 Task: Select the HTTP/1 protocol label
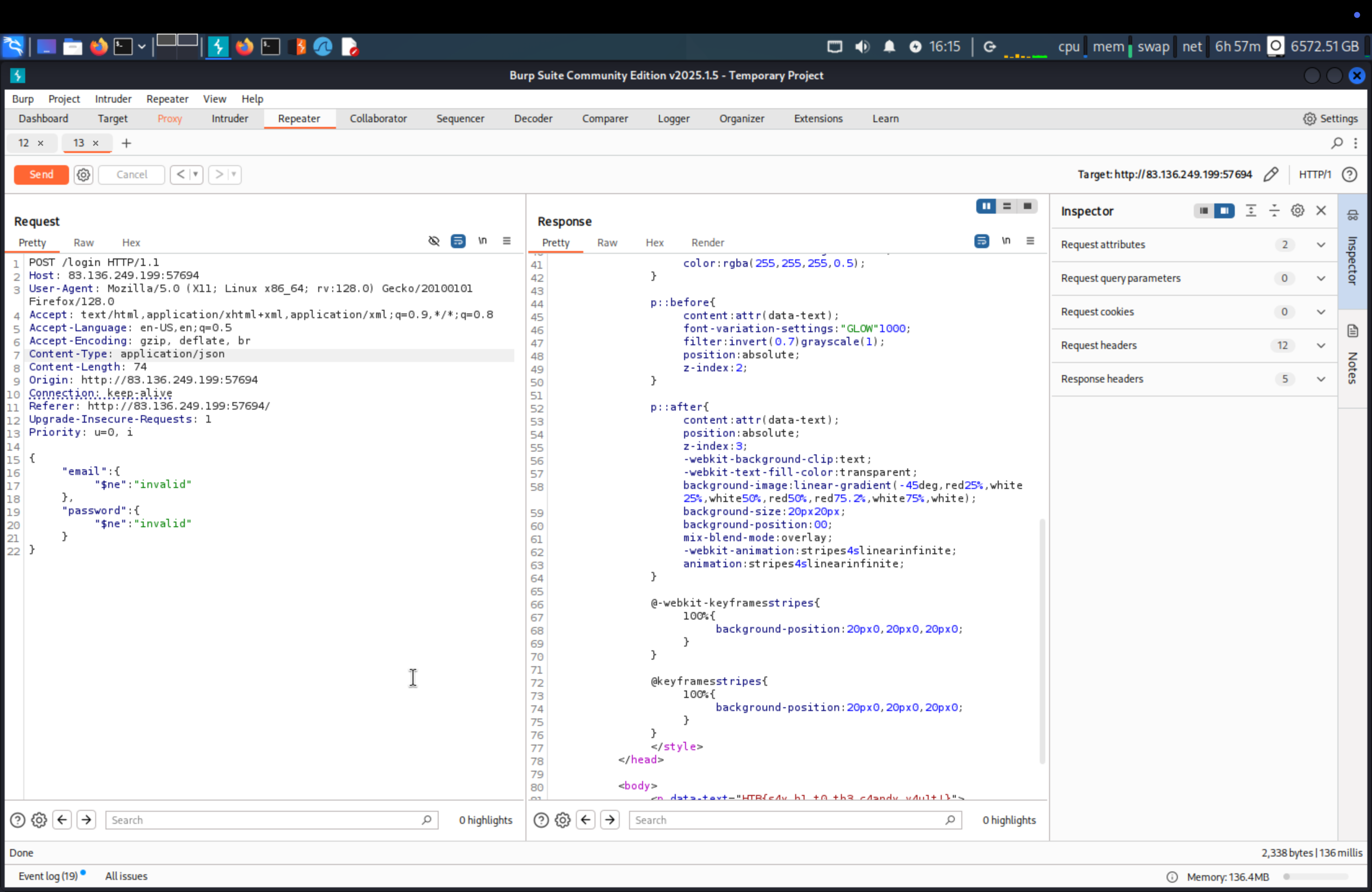pos(1315,174)
